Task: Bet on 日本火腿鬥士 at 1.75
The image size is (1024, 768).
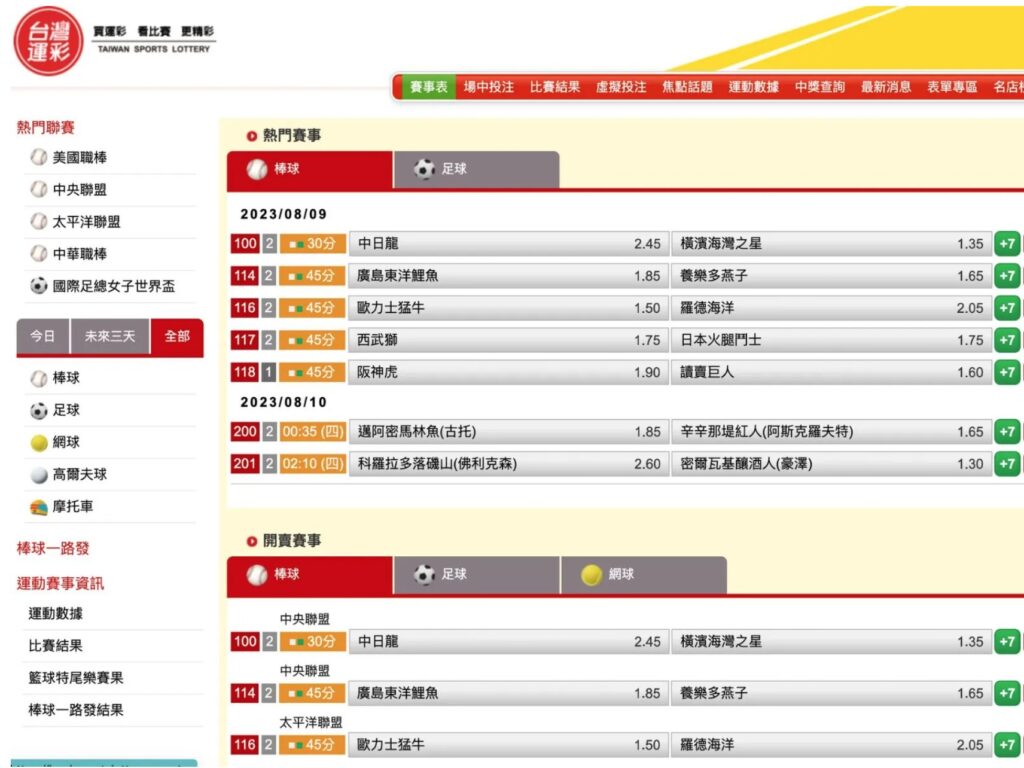Action: 831,340
